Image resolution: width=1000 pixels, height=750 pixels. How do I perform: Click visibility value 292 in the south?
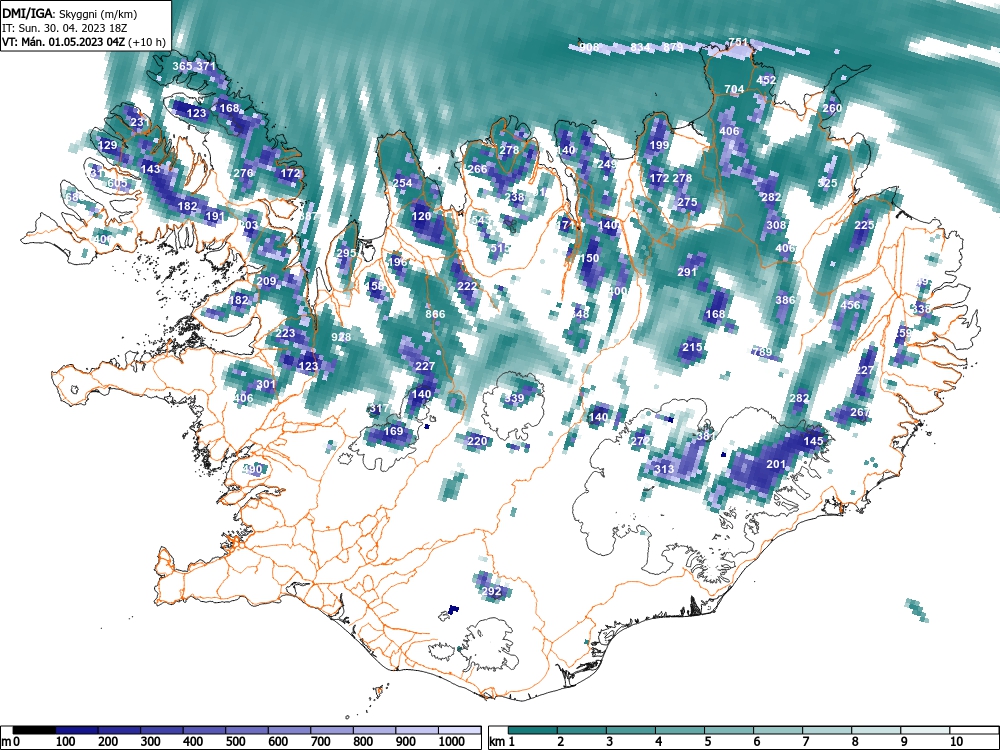[x=491, y=591]
